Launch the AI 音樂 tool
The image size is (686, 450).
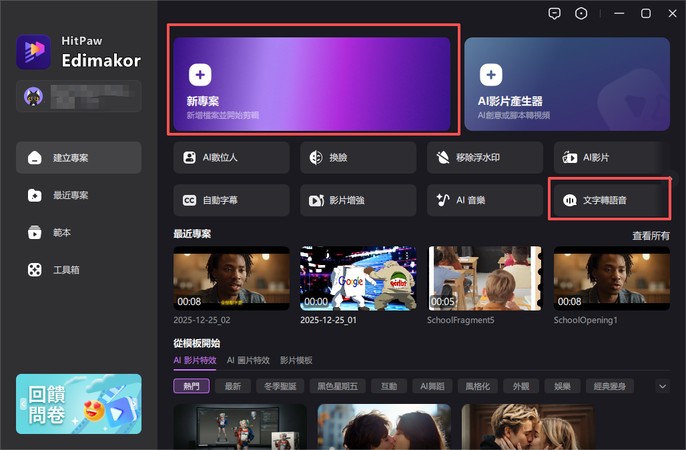coord(485,200)
